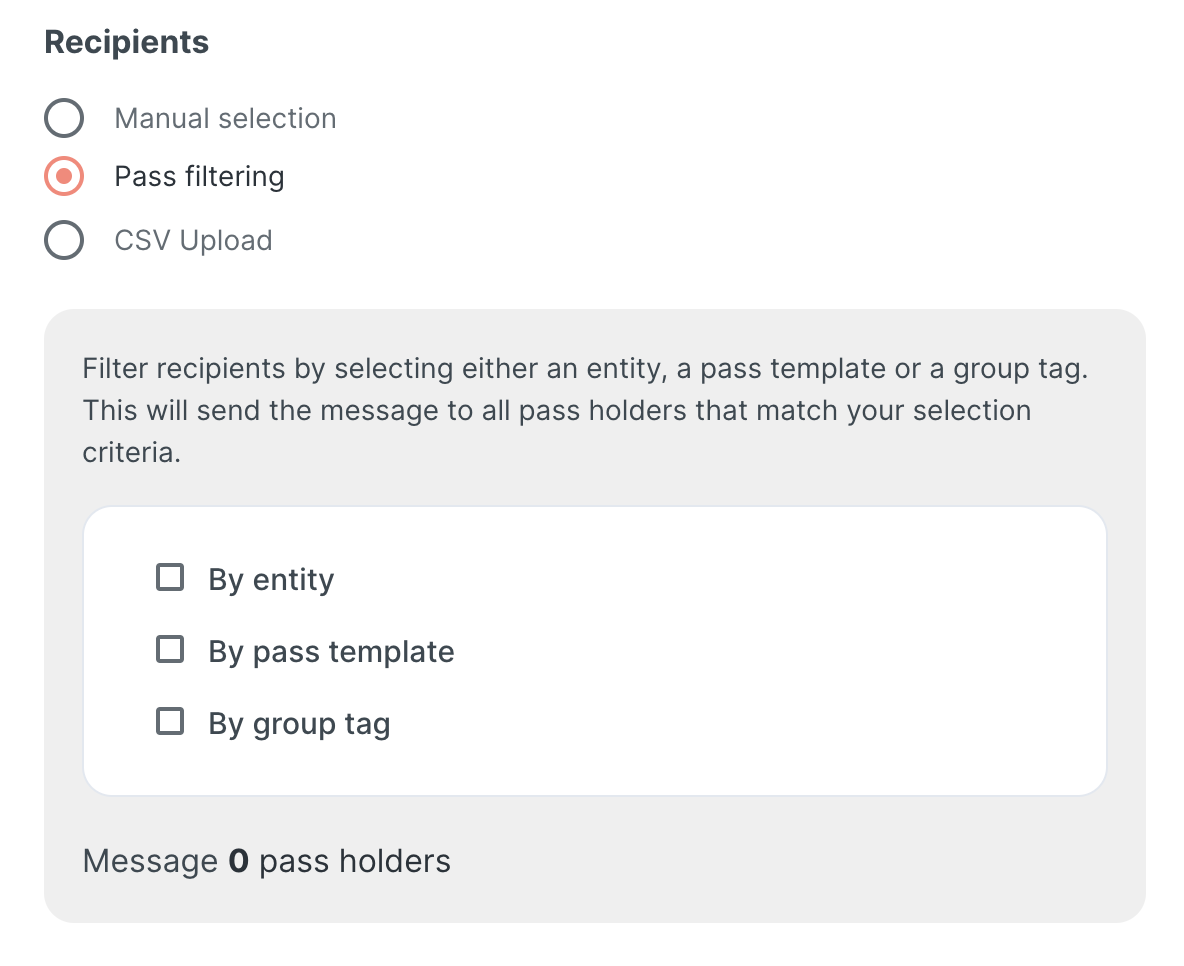This screenshot has width=1184, height=966.
Task: Click the Message 0 pass holders text
Action: click(266, 861)
